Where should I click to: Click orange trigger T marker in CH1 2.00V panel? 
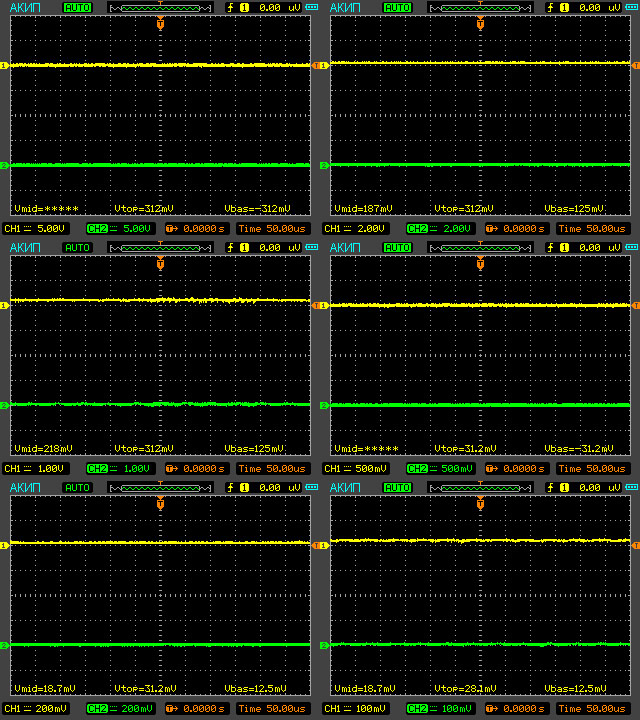click(x=480, y=23)
